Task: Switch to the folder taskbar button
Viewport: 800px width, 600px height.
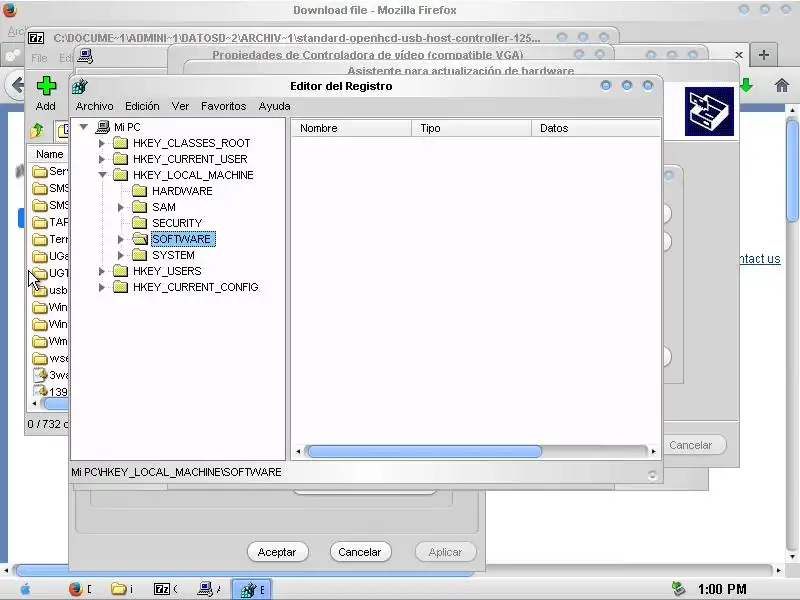Action: (122, 589)
